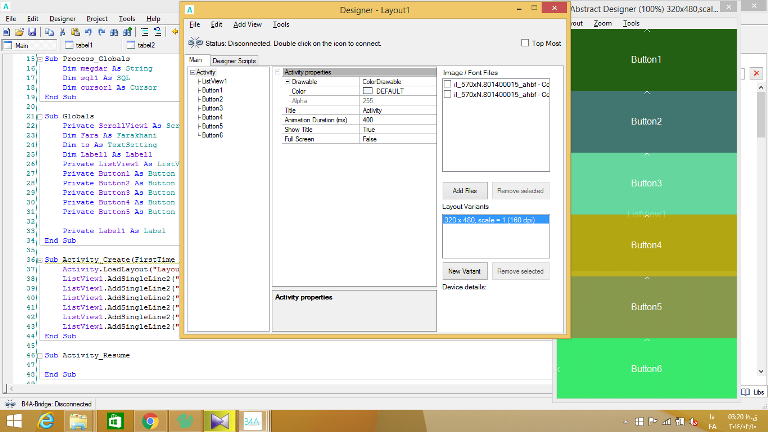Select Button3 in the views tree

coord(212,108)
